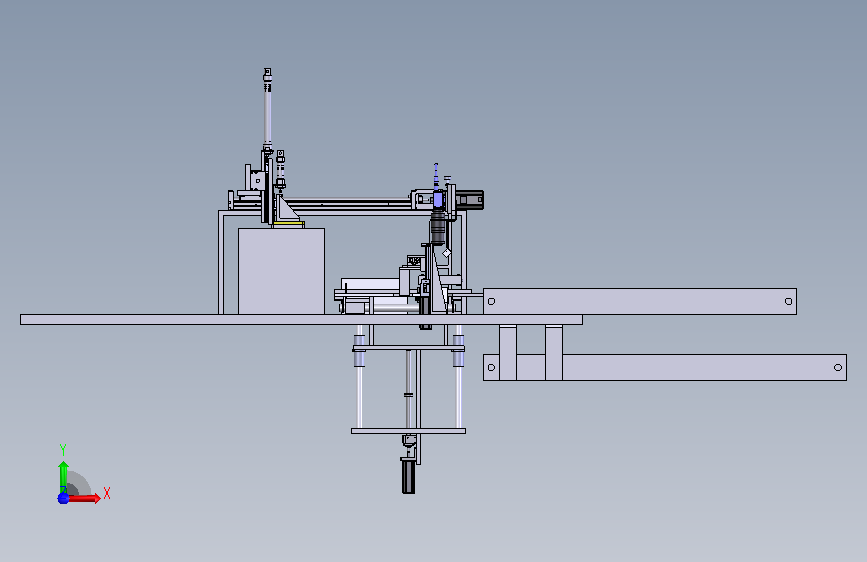This screenshot has width=867, height=562.
Task: Click the red X axis arrow of triad
Action: [84, 498]
